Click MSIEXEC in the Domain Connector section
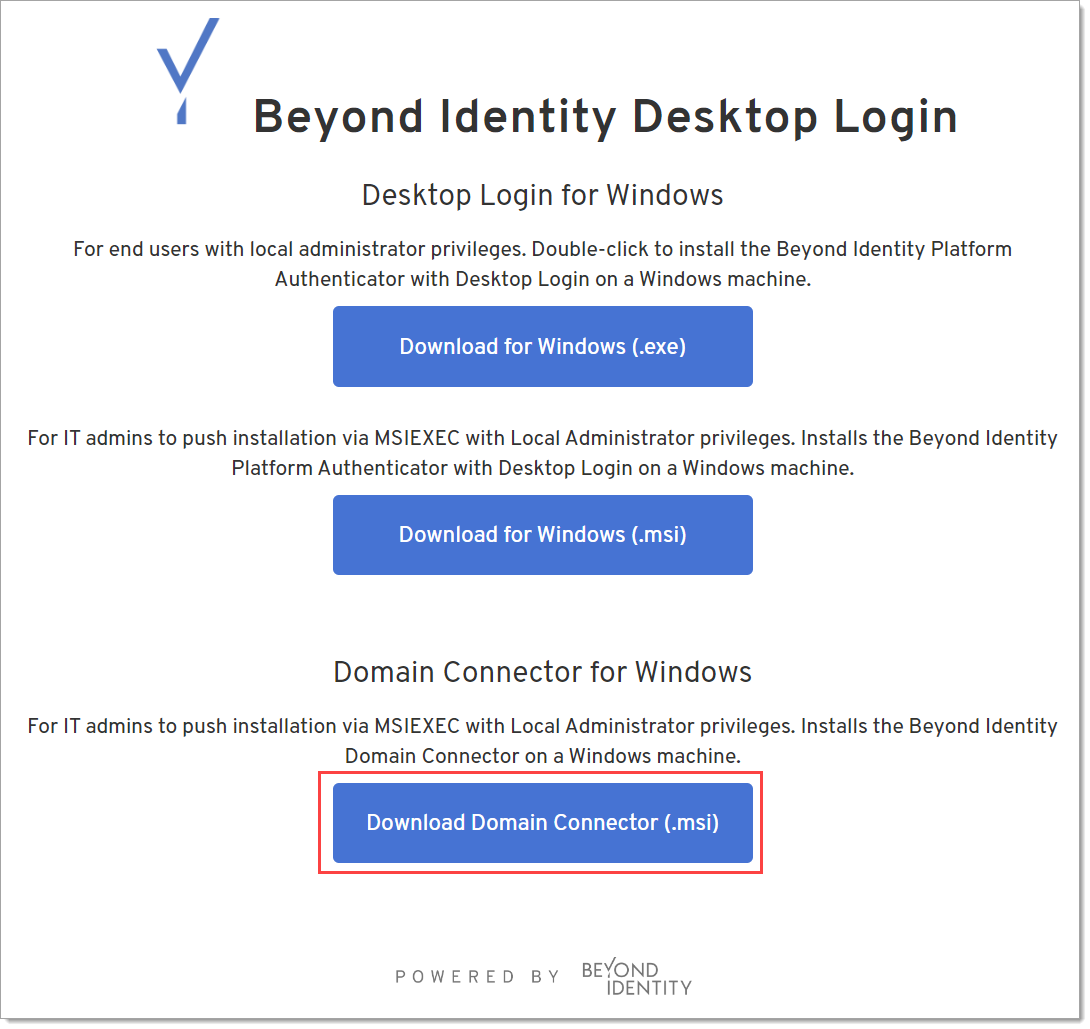This screenshot has width=1090, height=1029. point(419,726)
